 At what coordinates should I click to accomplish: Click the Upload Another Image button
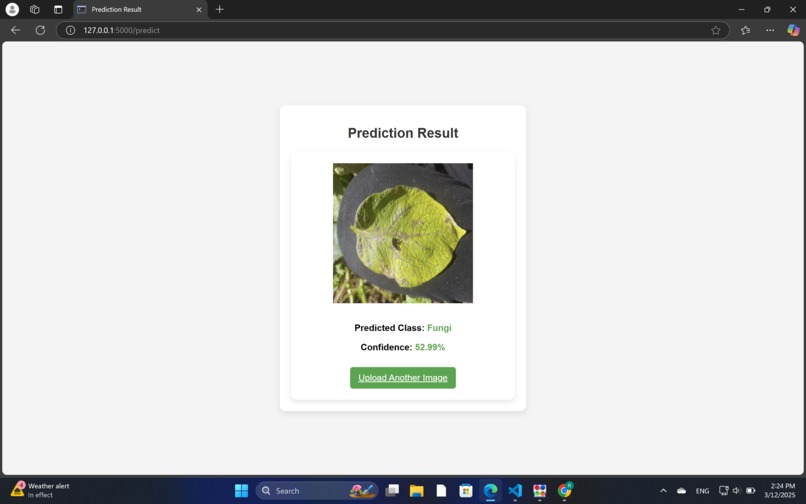(402, 377)
